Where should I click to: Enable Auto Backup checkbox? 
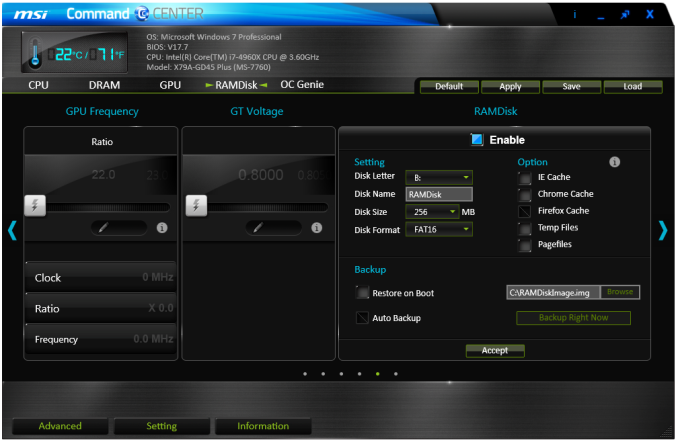point(362,318)
